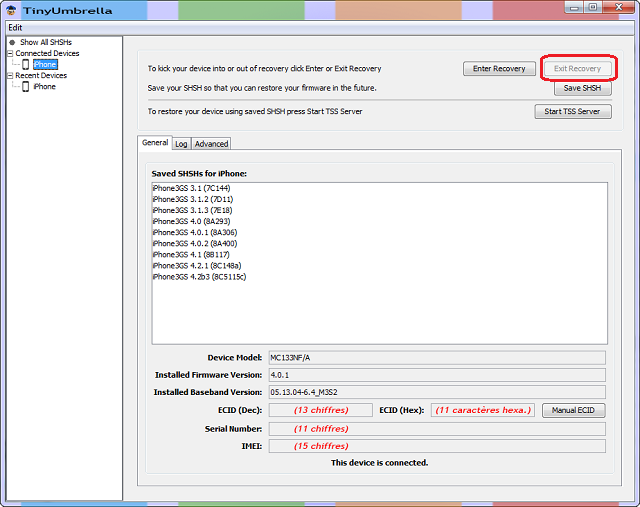Viewport: 640px width, 507px height.
Task: Close the TinyUmbrella window
Action: pyautogui.click(x=618, y=8)
